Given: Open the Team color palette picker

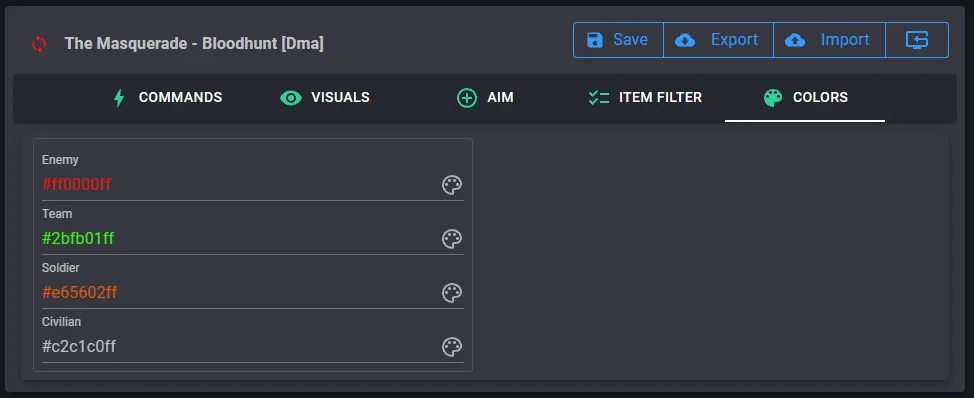Looking at the screenshot, I should [x=452, y=238].
